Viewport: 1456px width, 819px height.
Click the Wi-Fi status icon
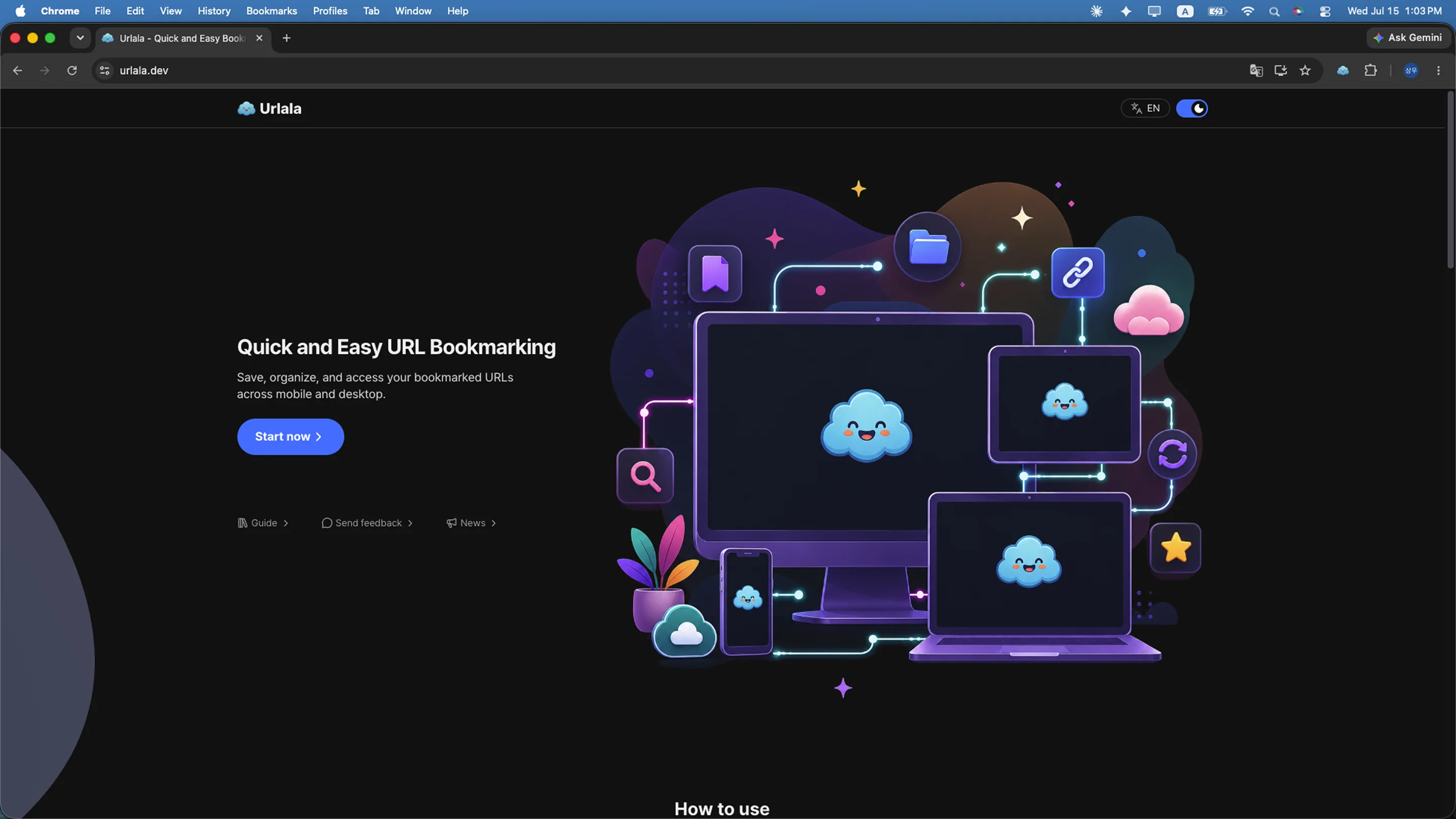coord(1247,11)
